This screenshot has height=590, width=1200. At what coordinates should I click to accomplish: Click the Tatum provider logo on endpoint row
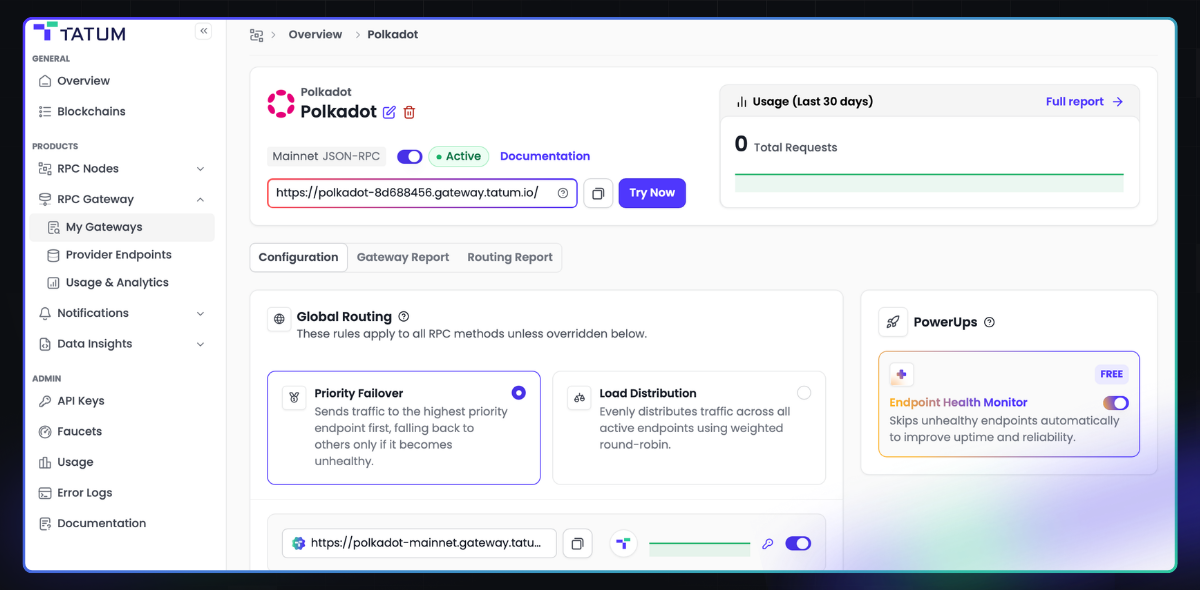pyautogui.click(x=624, y=544)
